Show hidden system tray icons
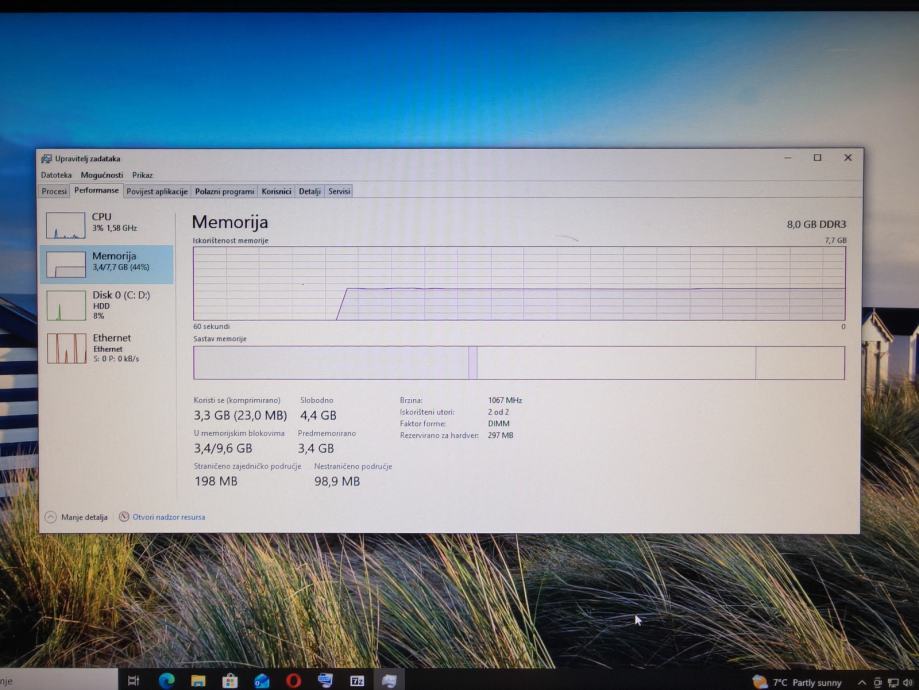 [862, 682]
